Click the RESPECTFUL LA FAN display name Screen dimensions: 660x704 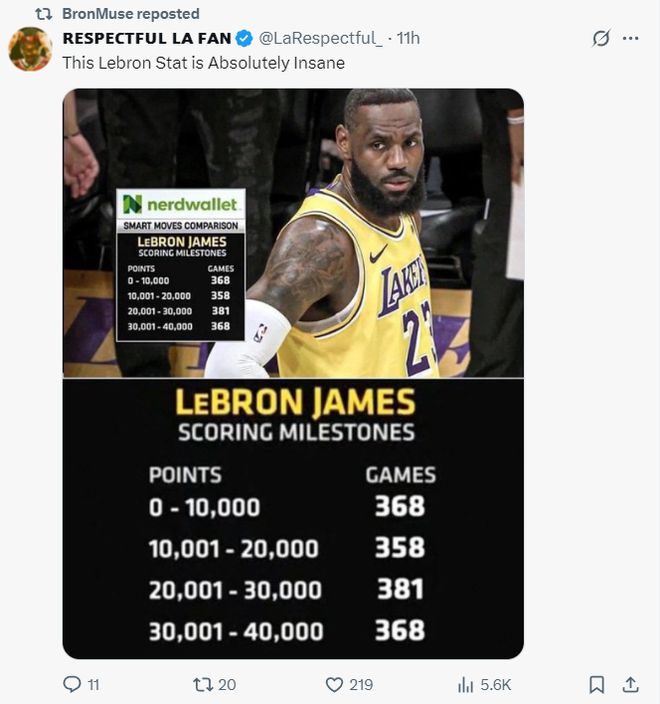(147, 39)
